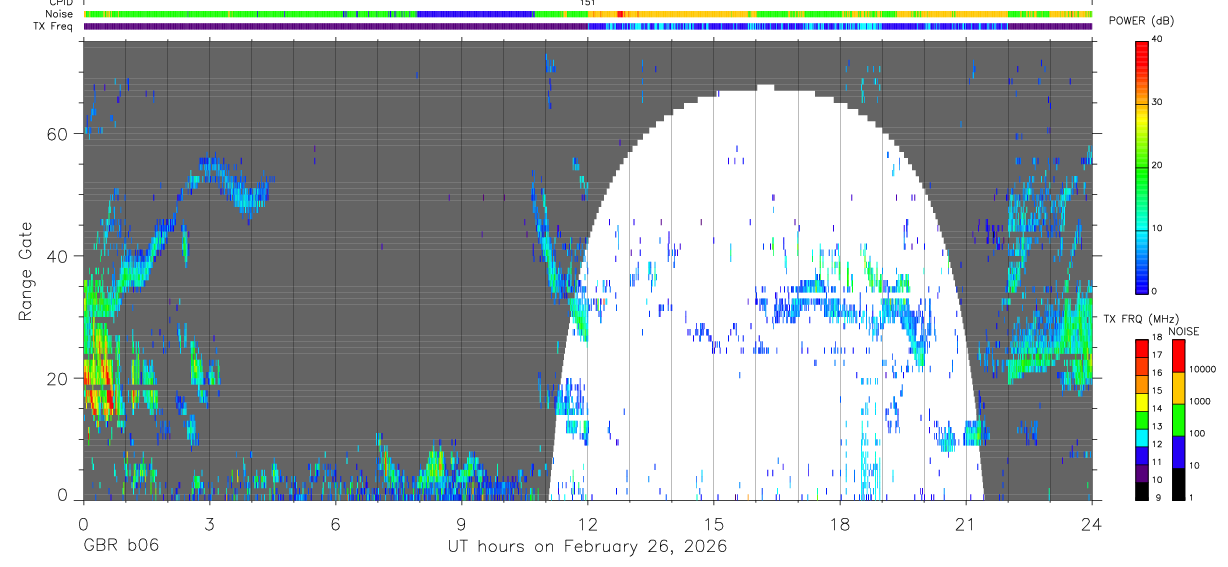
Task: Click the orange segment of the NOISE colorbar
Action: pos(1179,388)
